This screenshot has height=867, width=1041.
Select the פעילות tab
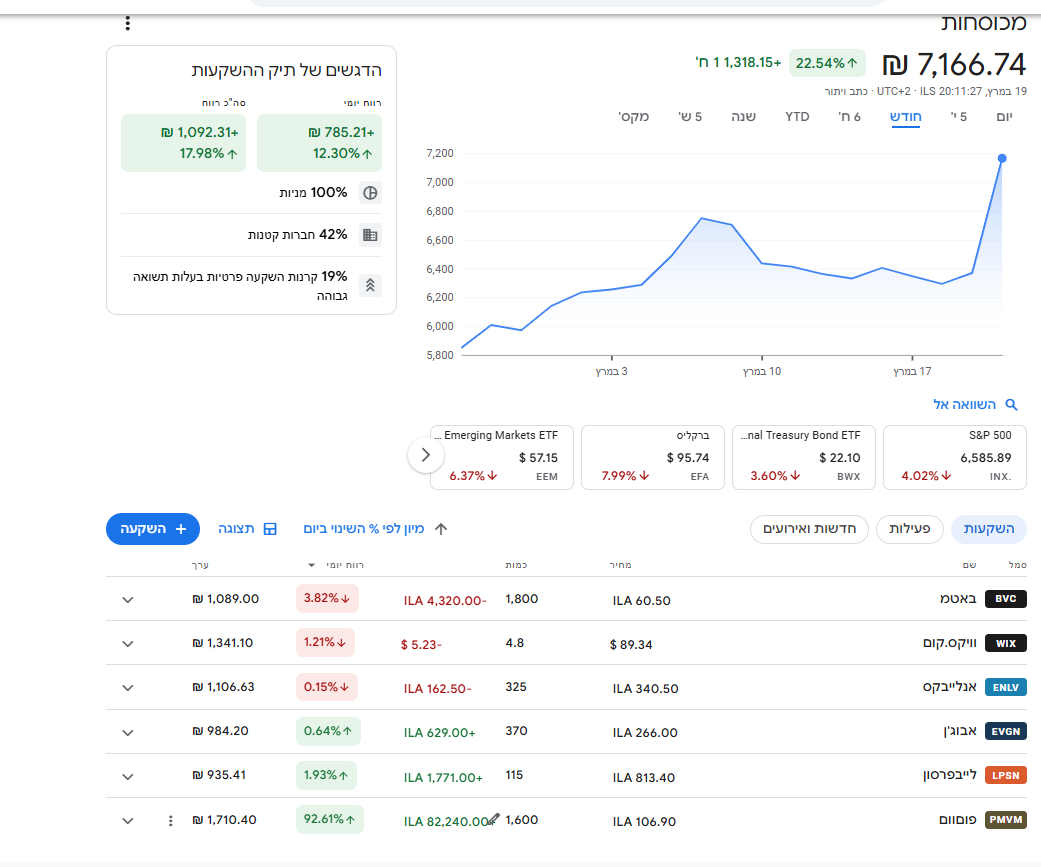910,529
